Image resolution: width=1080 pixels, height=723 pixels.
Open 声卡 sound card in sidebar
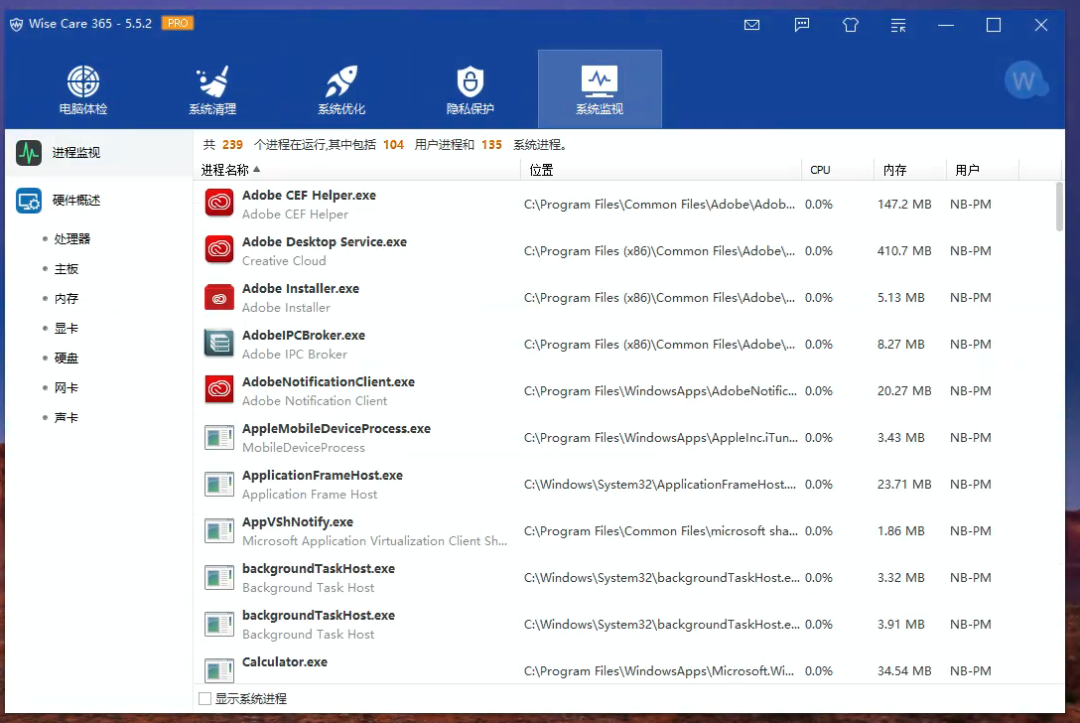[x=66, y=417]
